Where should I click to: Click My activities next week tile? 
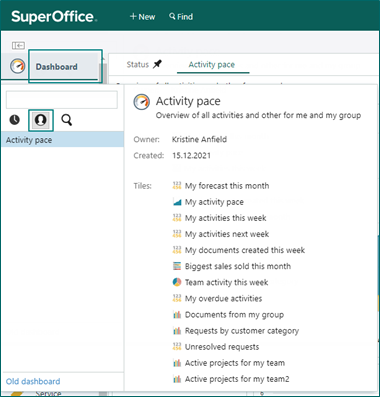click(x=227, y=234)
